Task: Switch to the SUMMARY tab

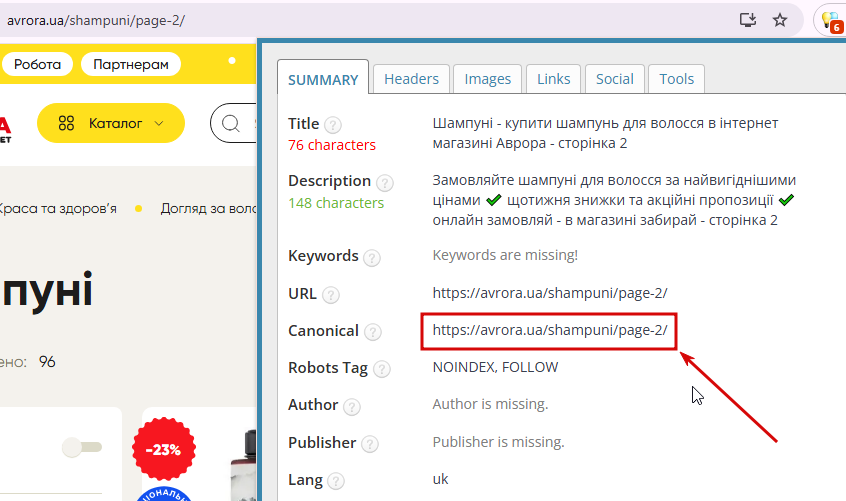Action: tap(323, 79)
